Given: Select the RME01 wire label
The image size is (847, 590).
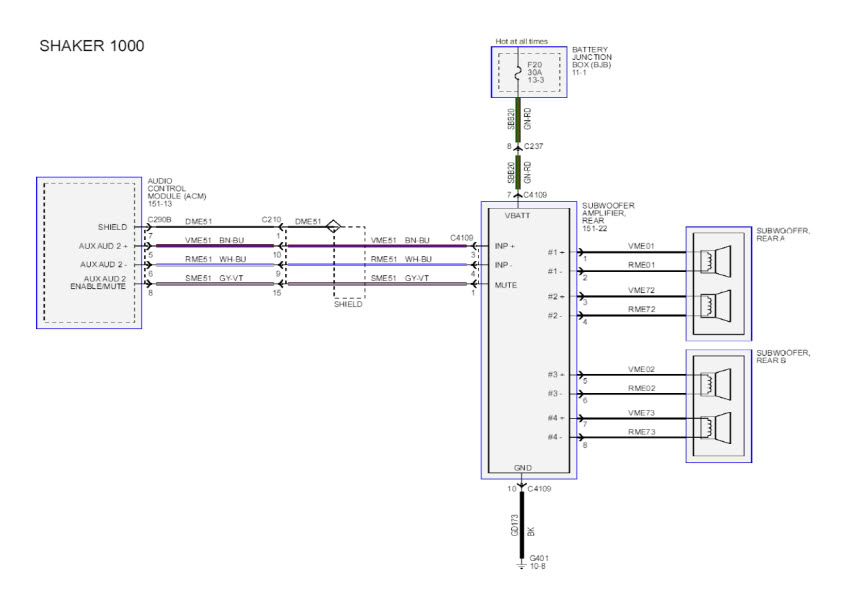Looking at the screenshot, I should pos(641,265).
